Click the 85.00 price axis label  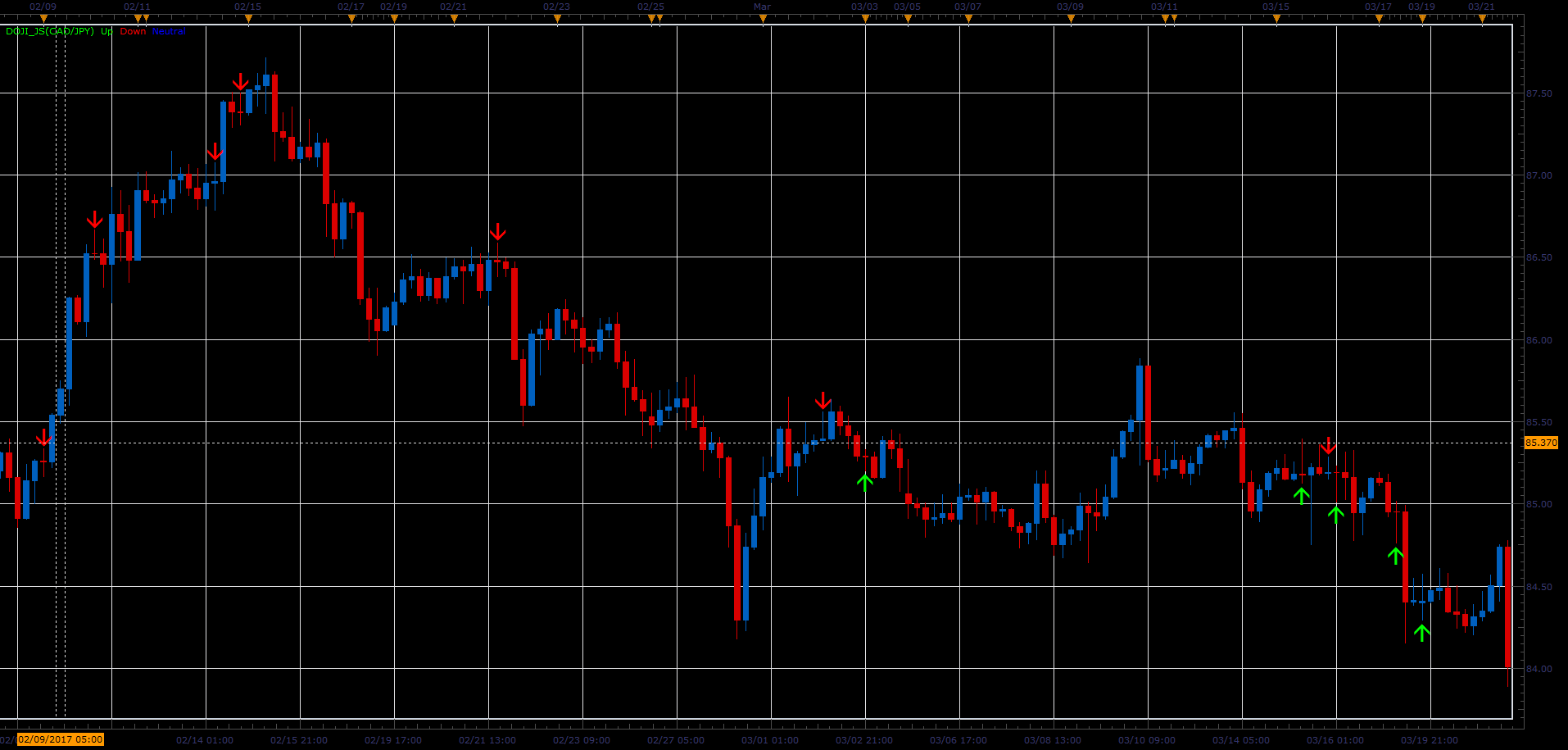(1539, 504)
